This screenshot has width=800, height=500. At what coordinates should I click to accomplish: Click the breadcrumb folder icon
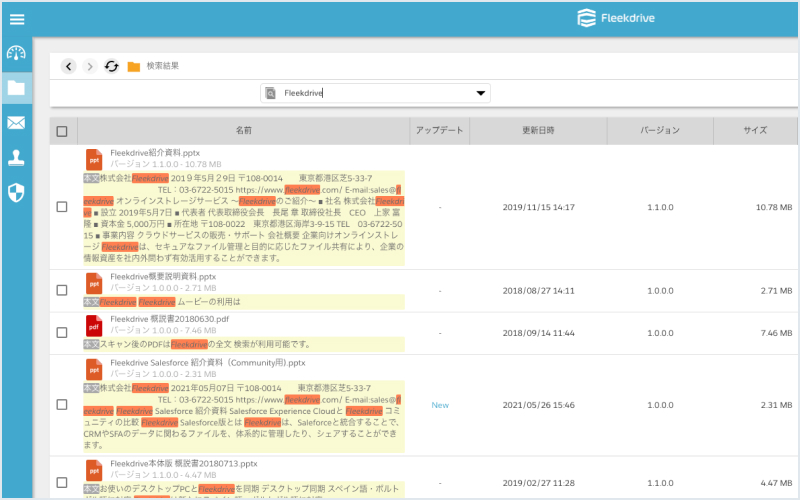coord(134,66)
